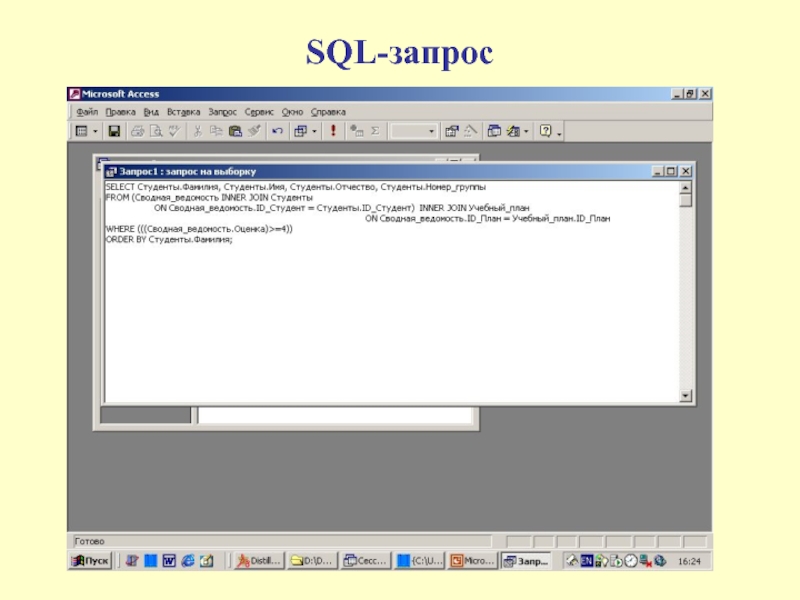
Task: Click the Build toolbar icon
Action: 470,131
